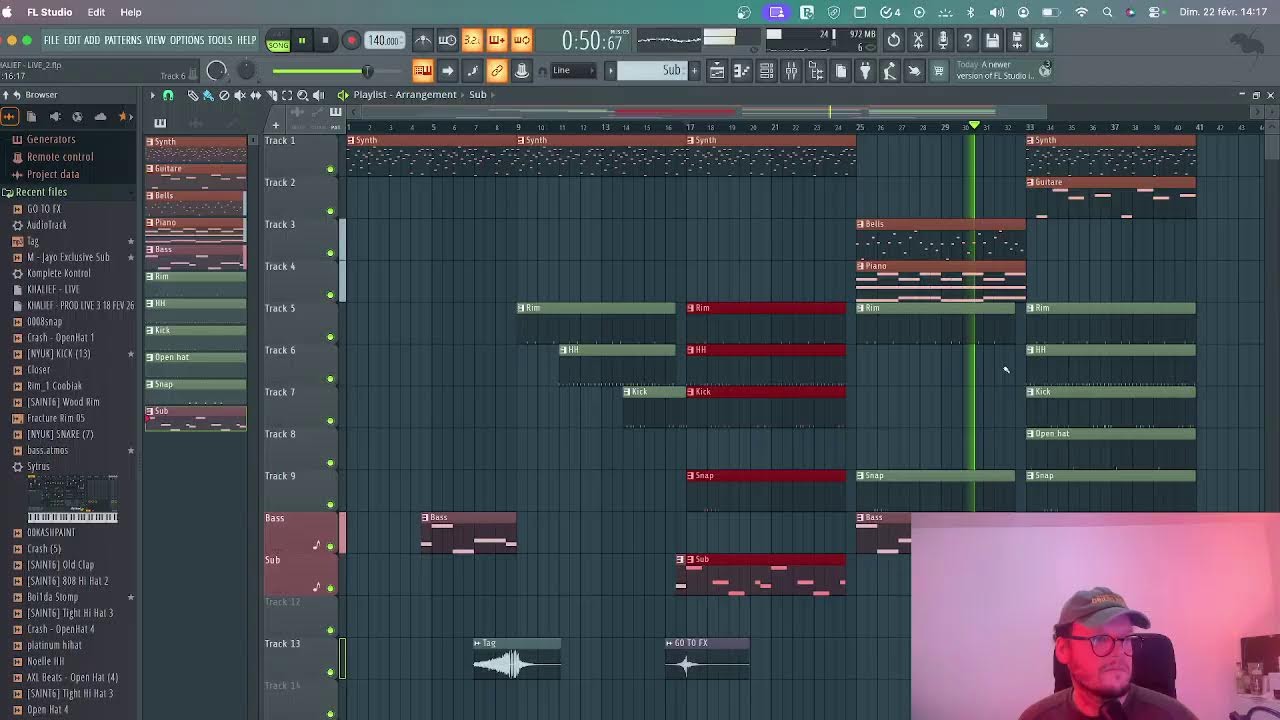Screen dimensions: 1280x720
Task: Mute Track 1 with its green dot
Action: pos(331,169)
